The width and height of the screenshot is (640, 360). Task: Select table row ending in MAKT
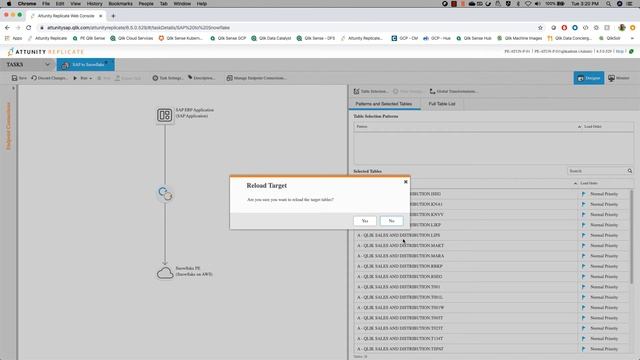491,246
